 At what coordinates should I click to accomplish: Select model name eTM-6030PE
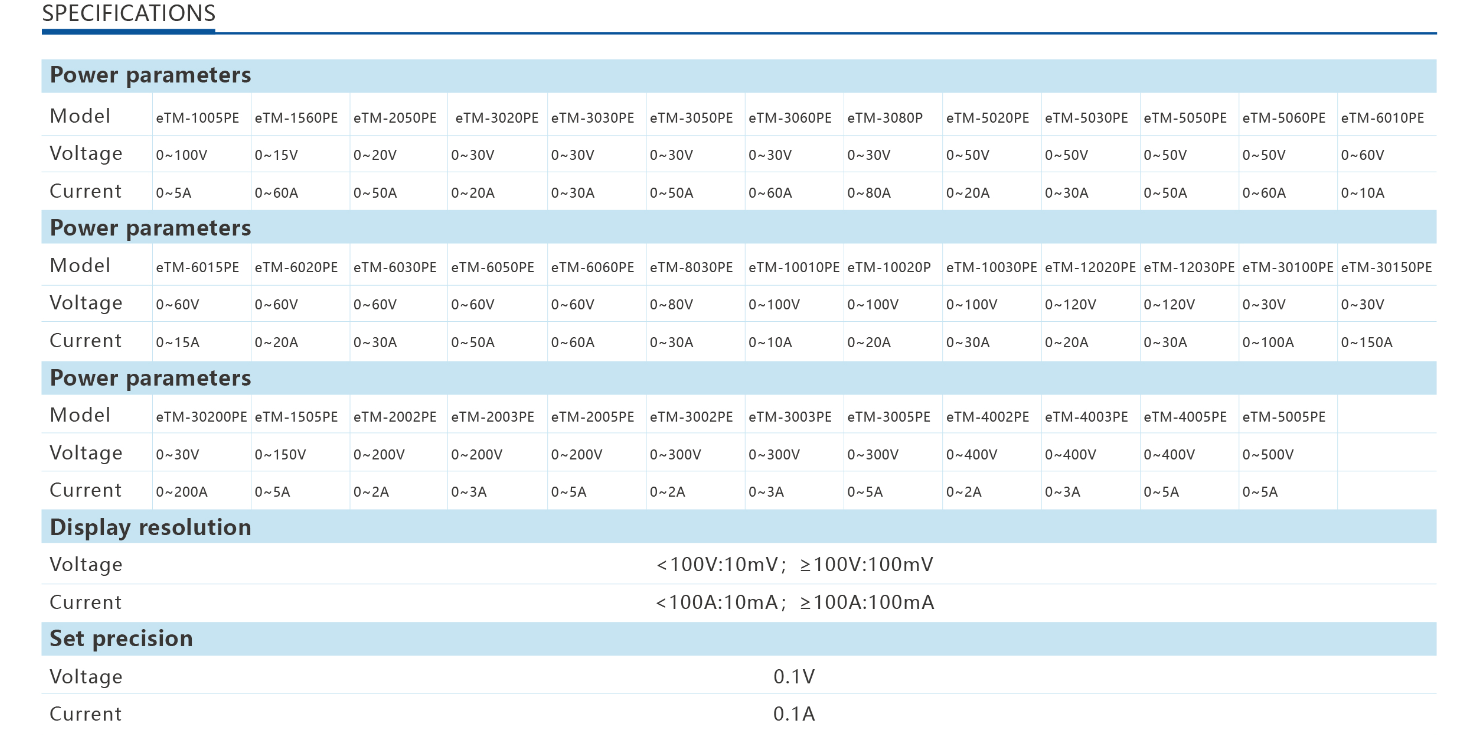[395, 268]
